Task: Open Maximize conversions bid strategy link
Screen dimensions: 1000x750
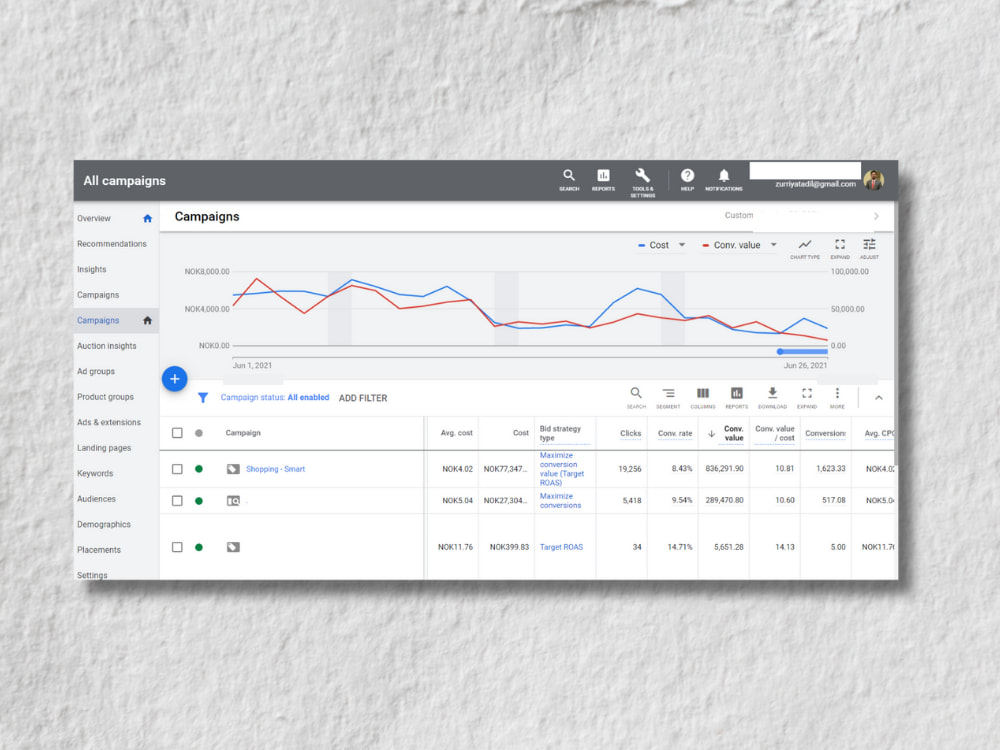Action: point(561,501)
